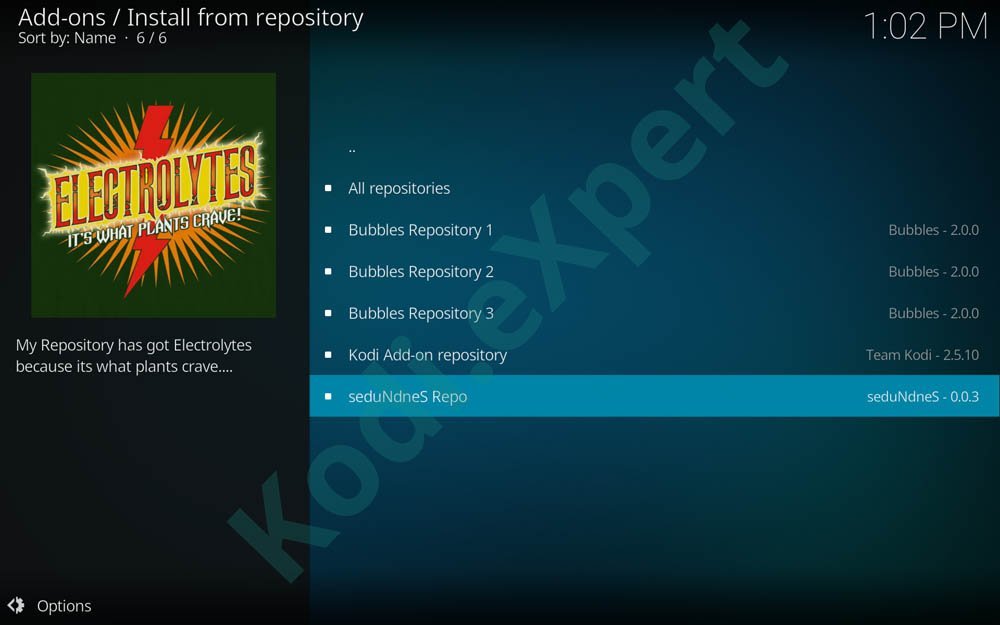Click bullet icon beside Kodi Add-on repository
This screenshot has width=1000, height=625.
[x=328, y=355]
